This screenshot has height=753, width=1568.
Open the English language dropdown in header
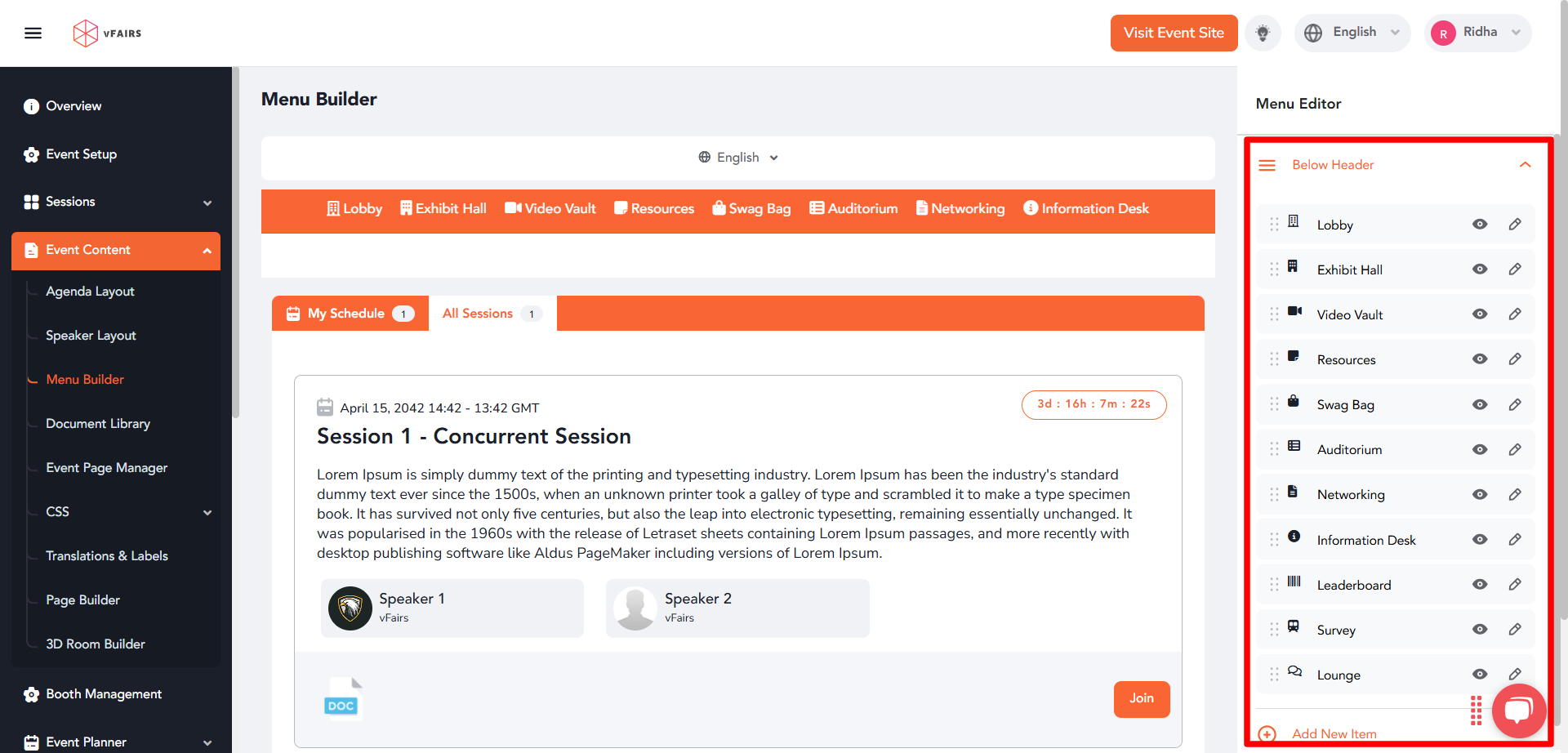[1352, 33]
